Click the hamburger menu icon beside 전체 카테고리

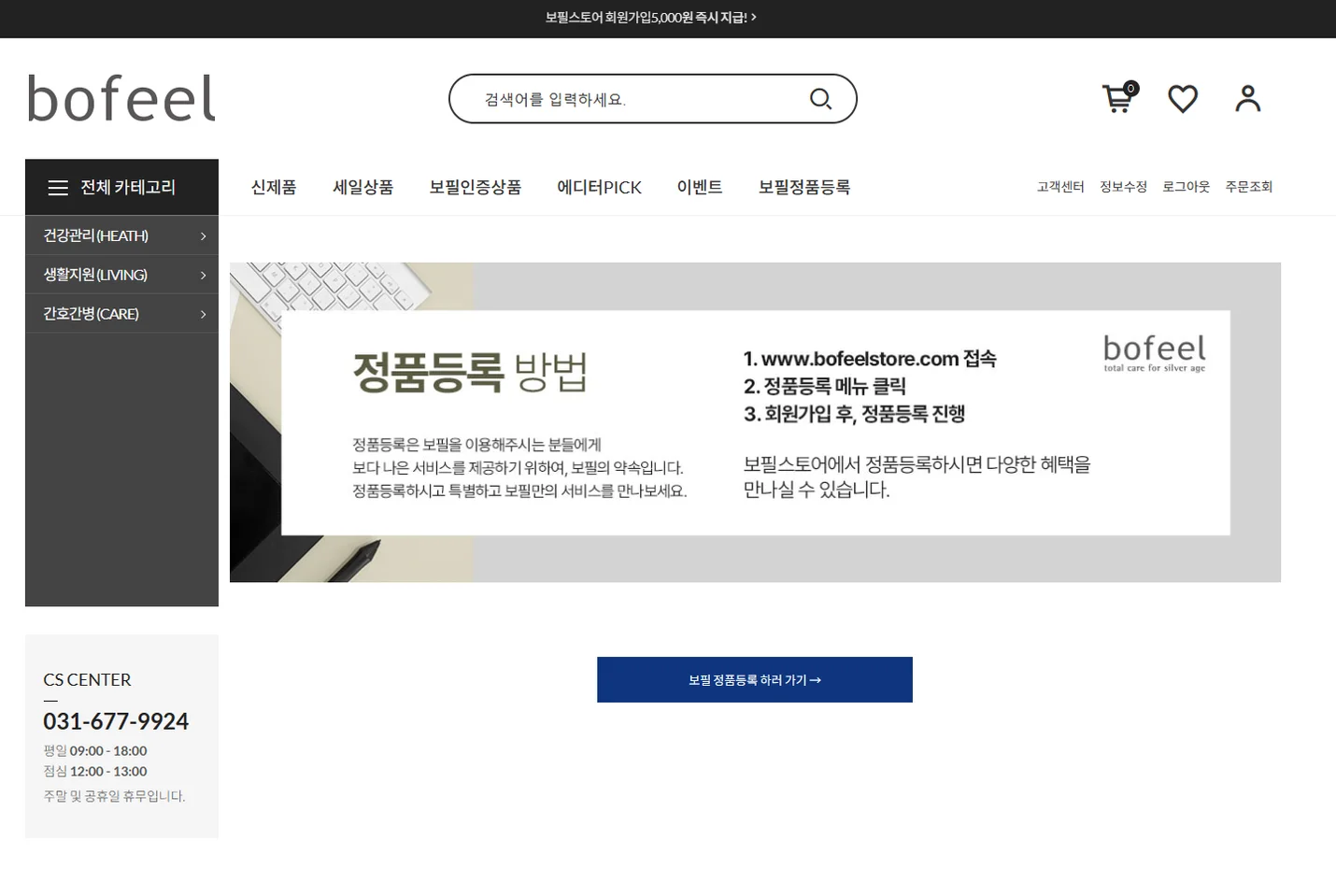point(58,188)
